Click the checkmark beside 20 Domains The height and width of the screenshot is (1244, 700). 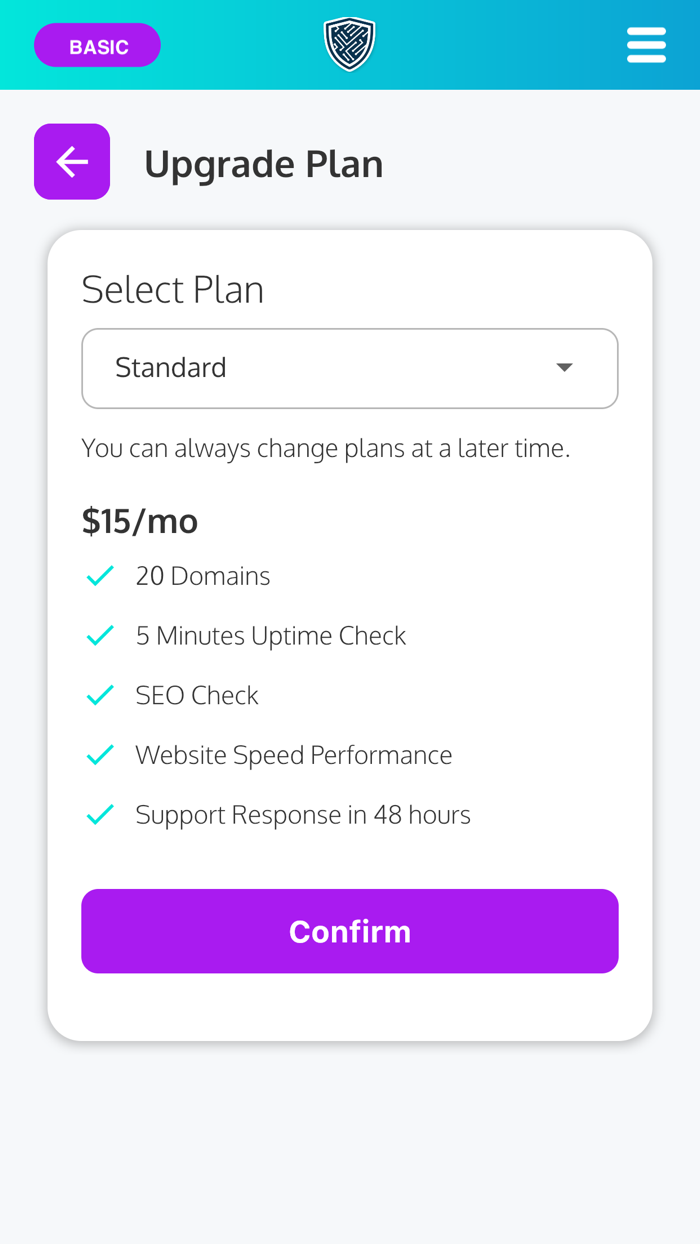coord(99,575)
